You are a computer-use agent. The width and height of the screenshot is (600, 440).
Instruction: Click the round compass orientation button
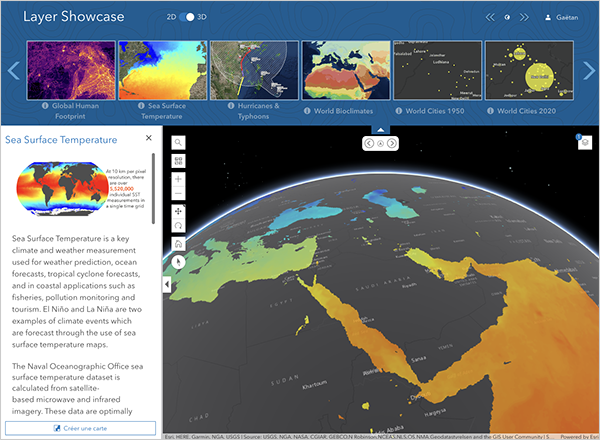pyautogui.click(x=178, y=262)
